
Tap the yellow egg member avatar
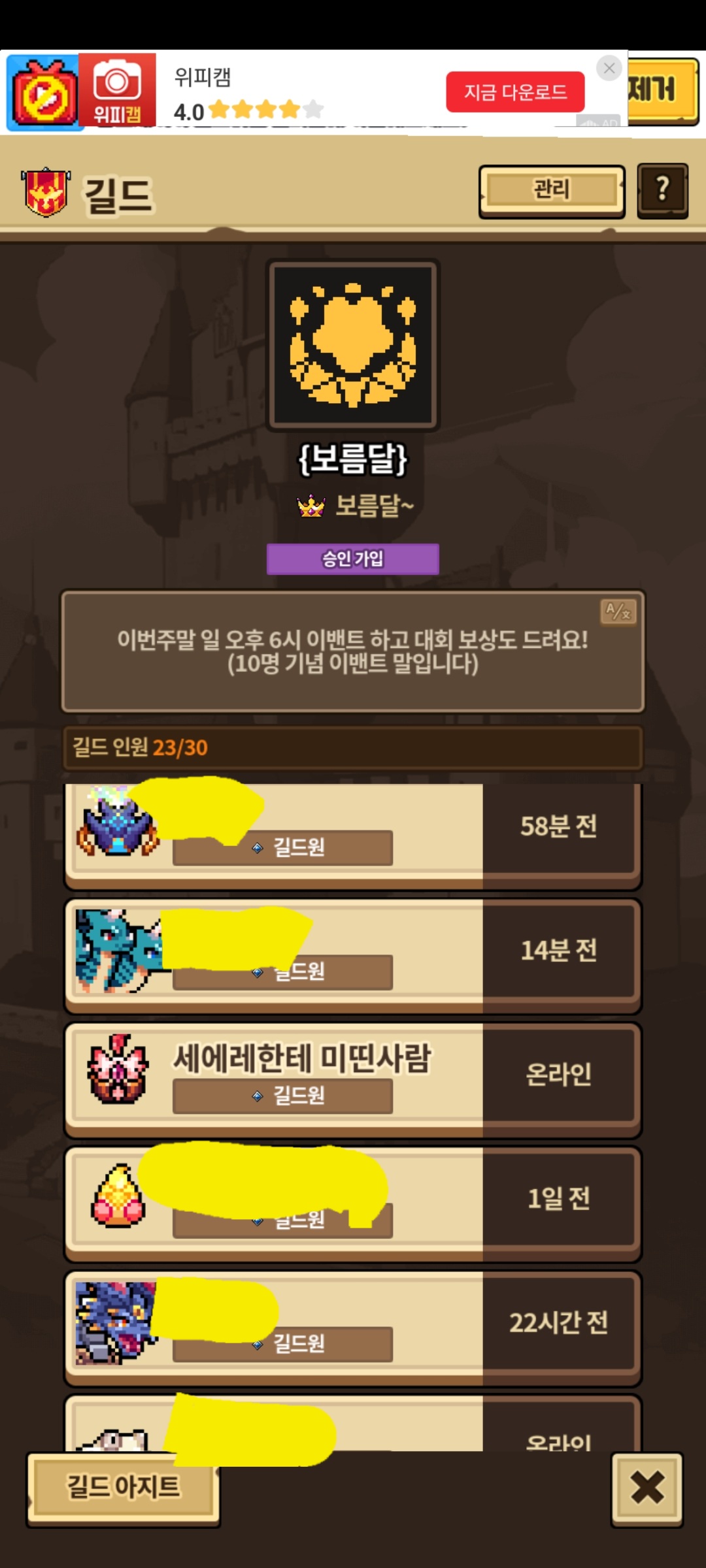[x=118, y=1196]
